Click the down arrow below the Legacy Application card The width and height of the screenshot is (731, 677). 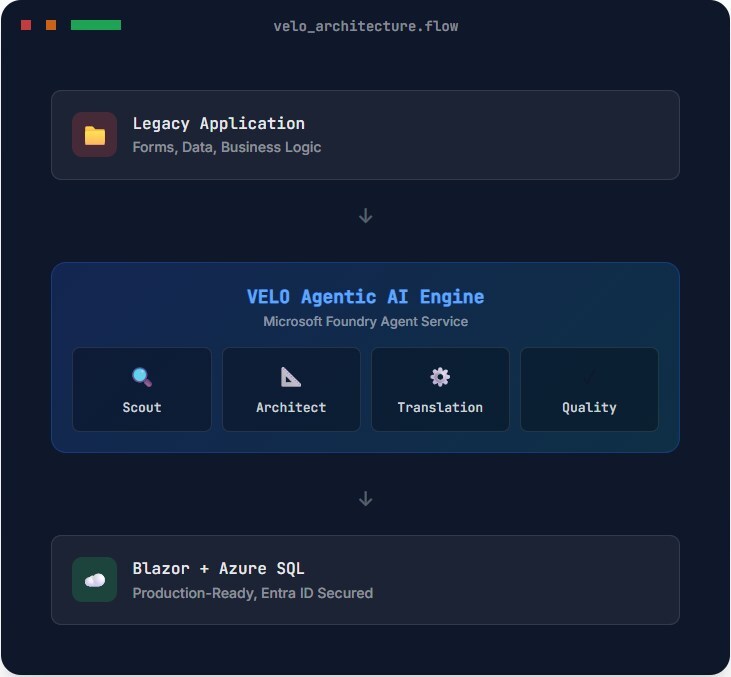coord(366,216)
